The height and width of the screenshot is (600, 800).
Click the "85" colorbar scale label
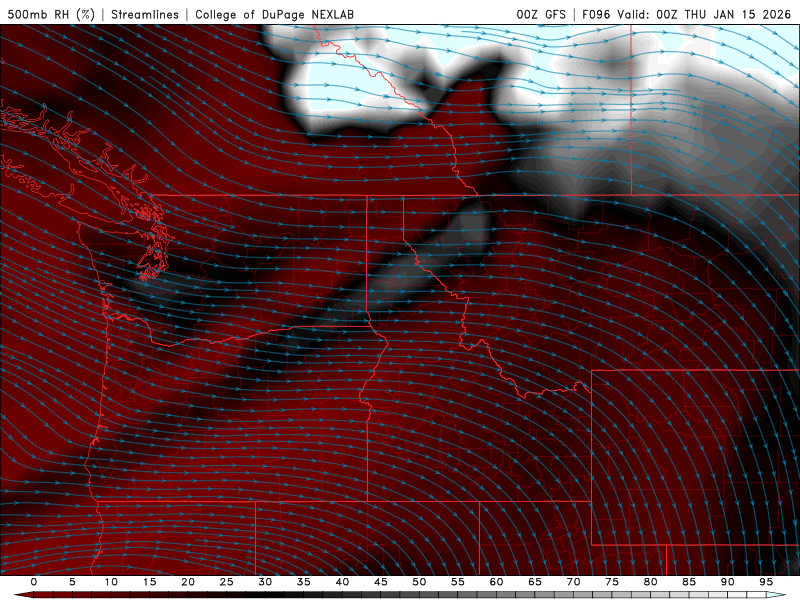(x=689, y=582)
